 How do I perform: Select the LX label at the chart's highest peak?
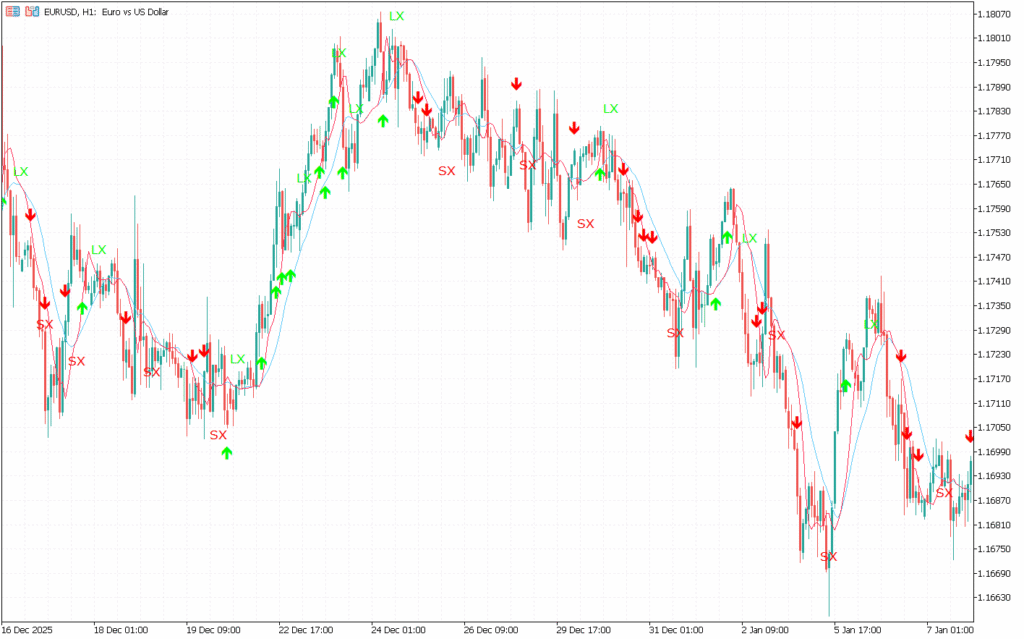[x=397, y=16]
